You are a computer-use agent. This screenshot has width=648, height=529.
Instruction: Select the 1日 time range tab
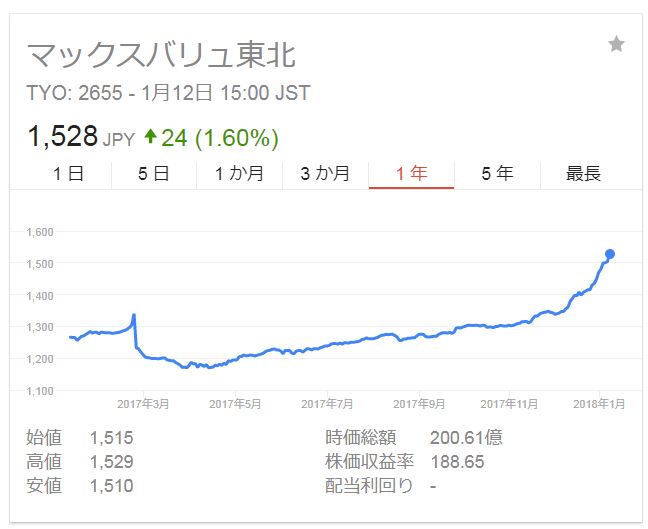[69, 174]
